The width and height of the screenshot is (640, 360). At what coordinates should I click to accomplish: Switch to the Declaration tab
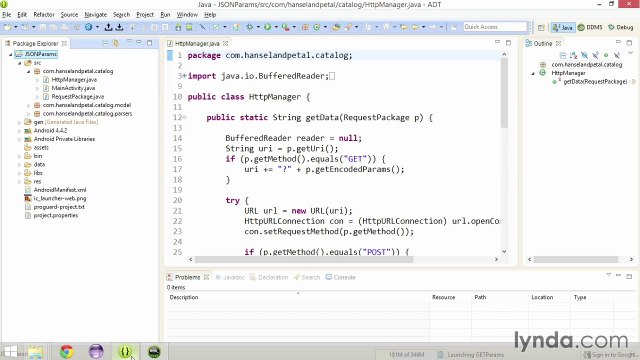269,277
